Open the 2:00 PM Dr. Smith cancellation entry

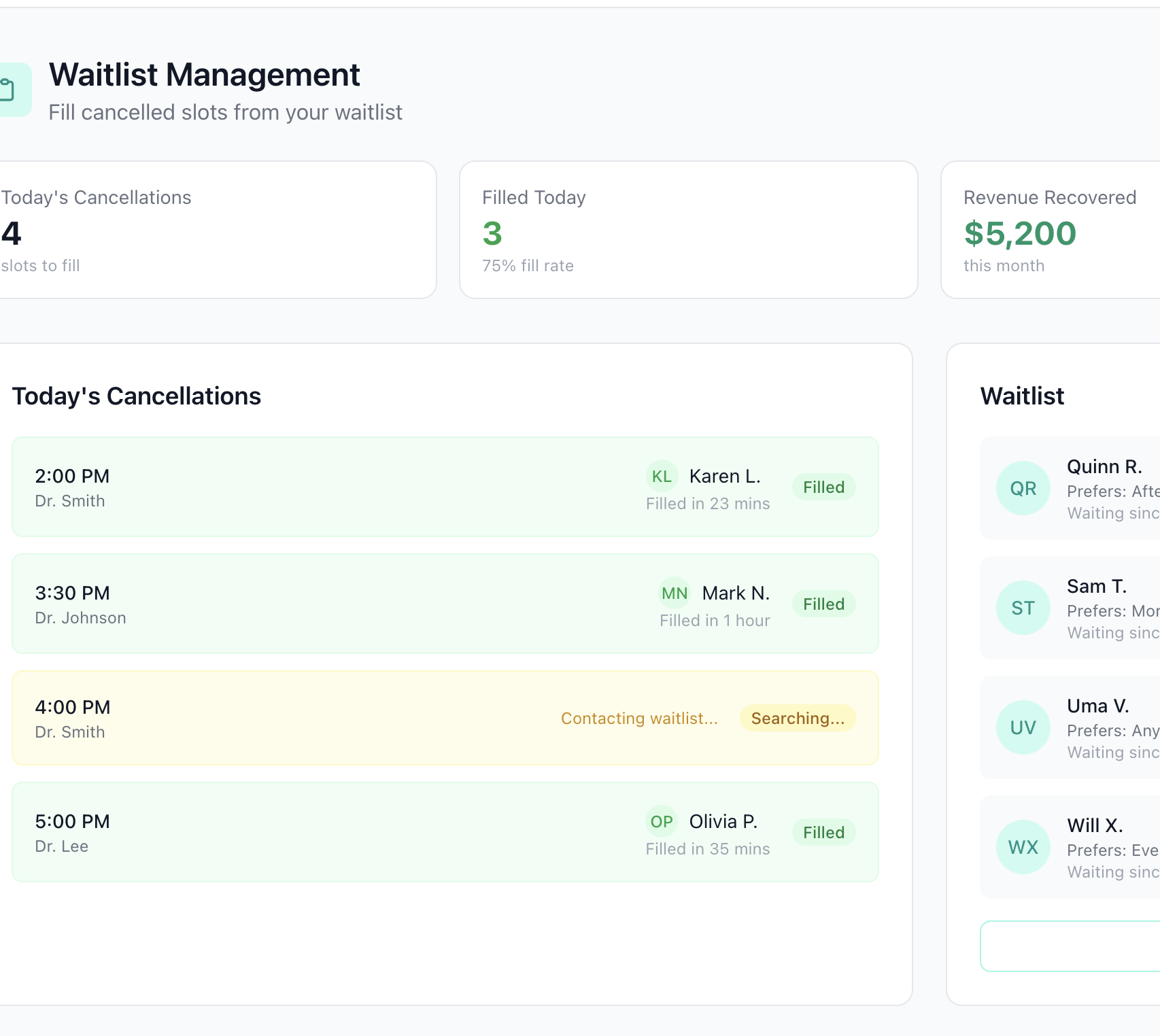[445, 487]
